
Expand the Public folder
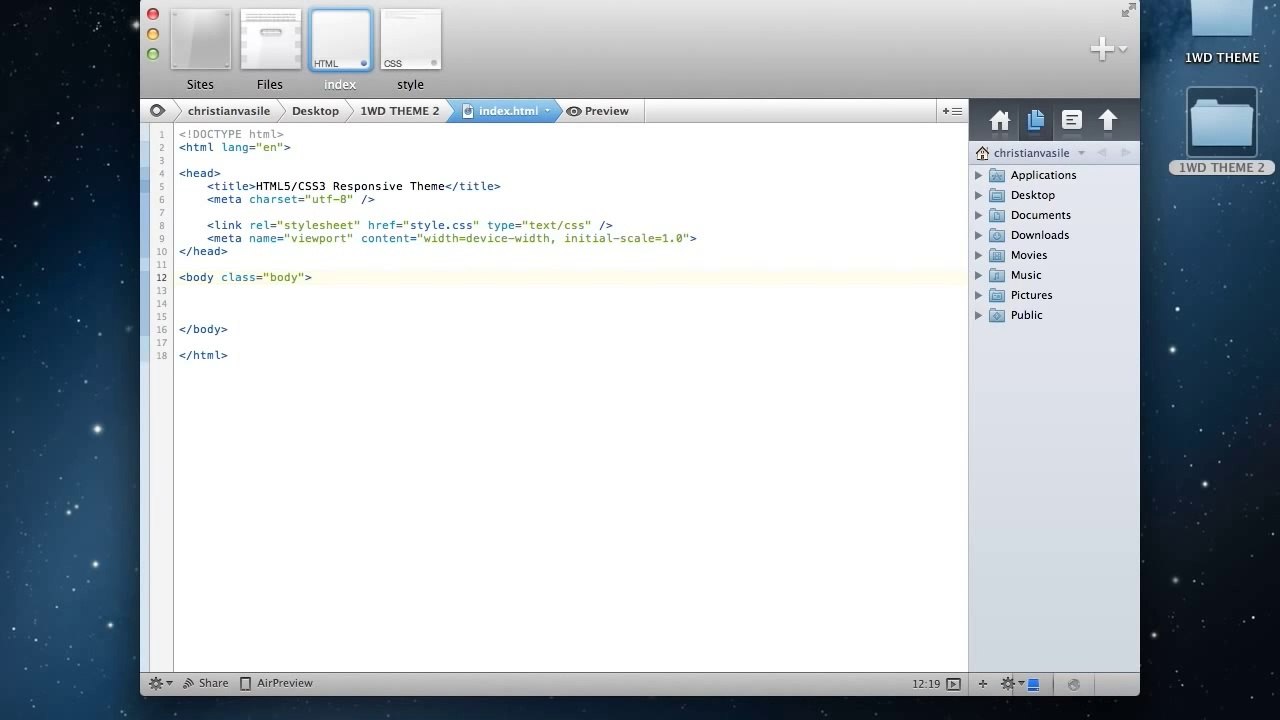979,315
